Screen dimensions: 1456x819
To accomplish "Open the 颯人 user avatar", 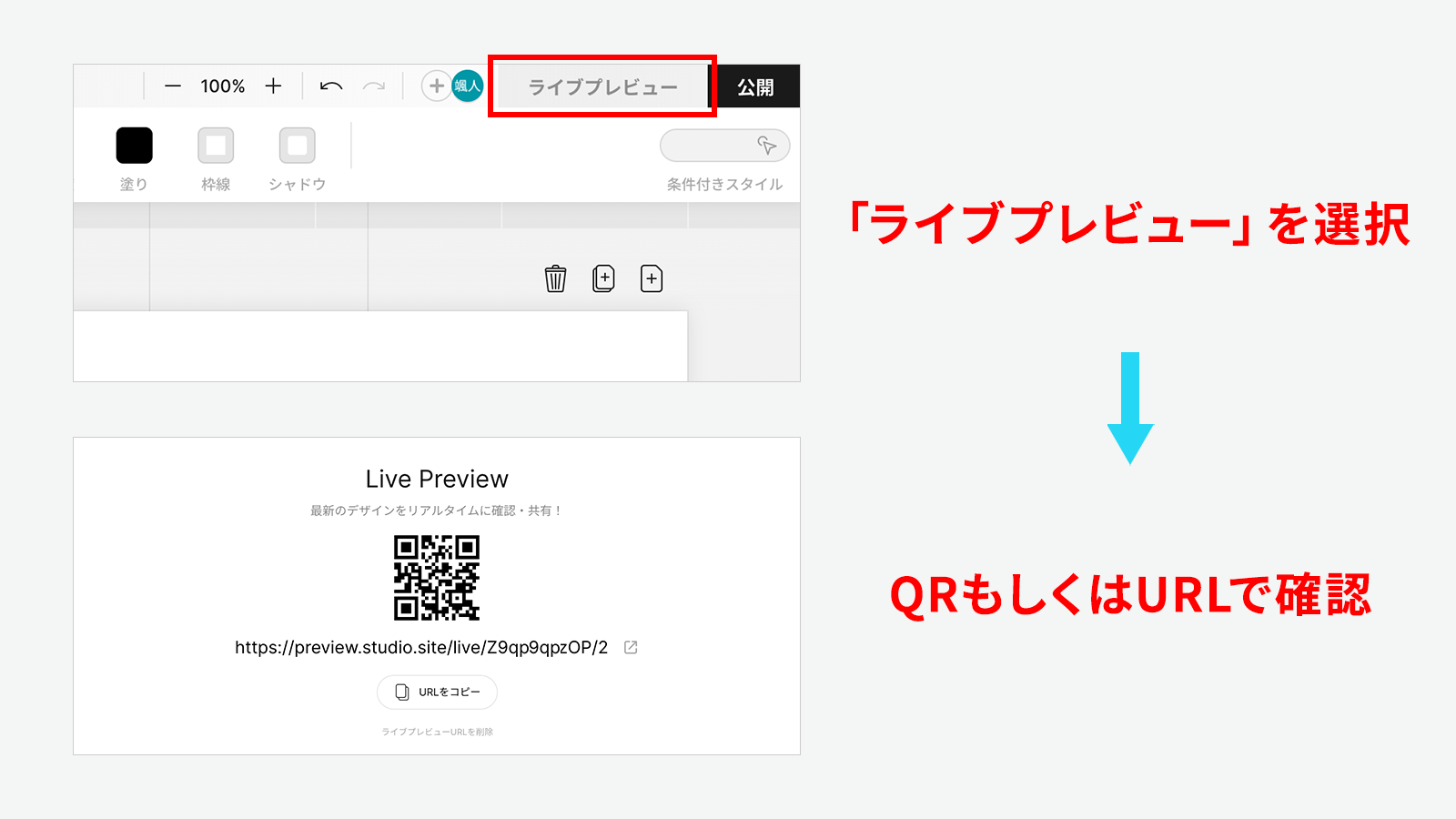I will [x=468, y=86].
